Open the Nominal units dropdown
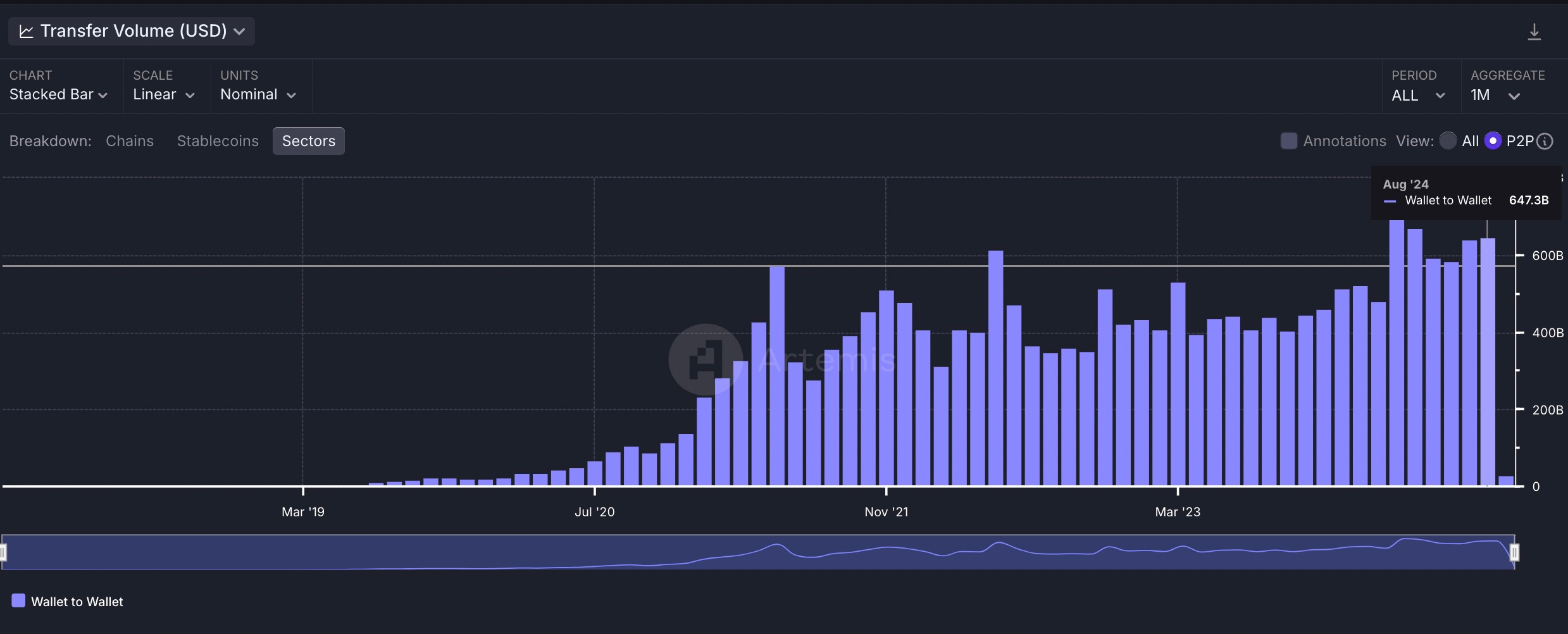Viewport: 1568px width, 634px height. (x=258, y=95)
